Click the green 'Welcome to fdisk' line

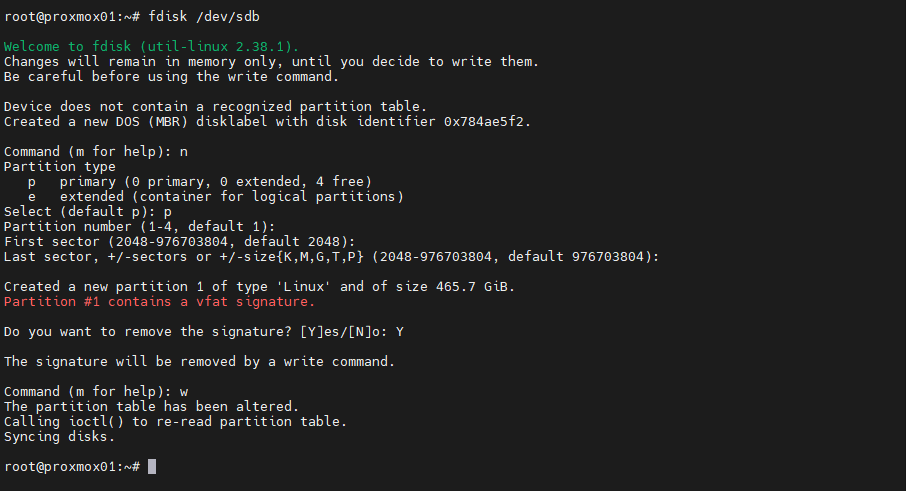coord(151,47)
